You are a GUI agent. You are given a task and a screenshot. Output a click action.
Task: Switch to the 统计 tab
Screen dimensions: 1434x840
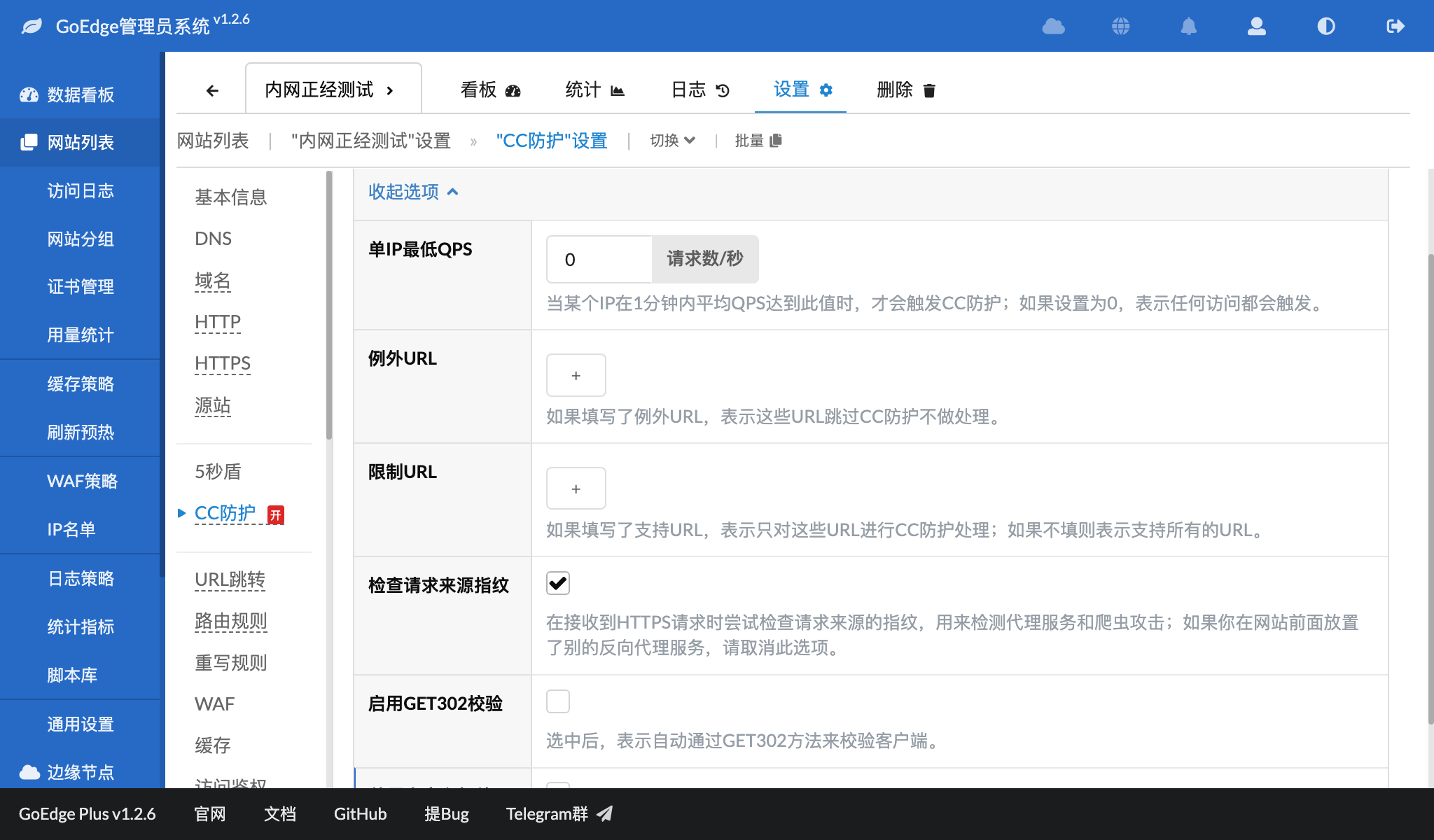pyautogui.click(x=594, y=90)
